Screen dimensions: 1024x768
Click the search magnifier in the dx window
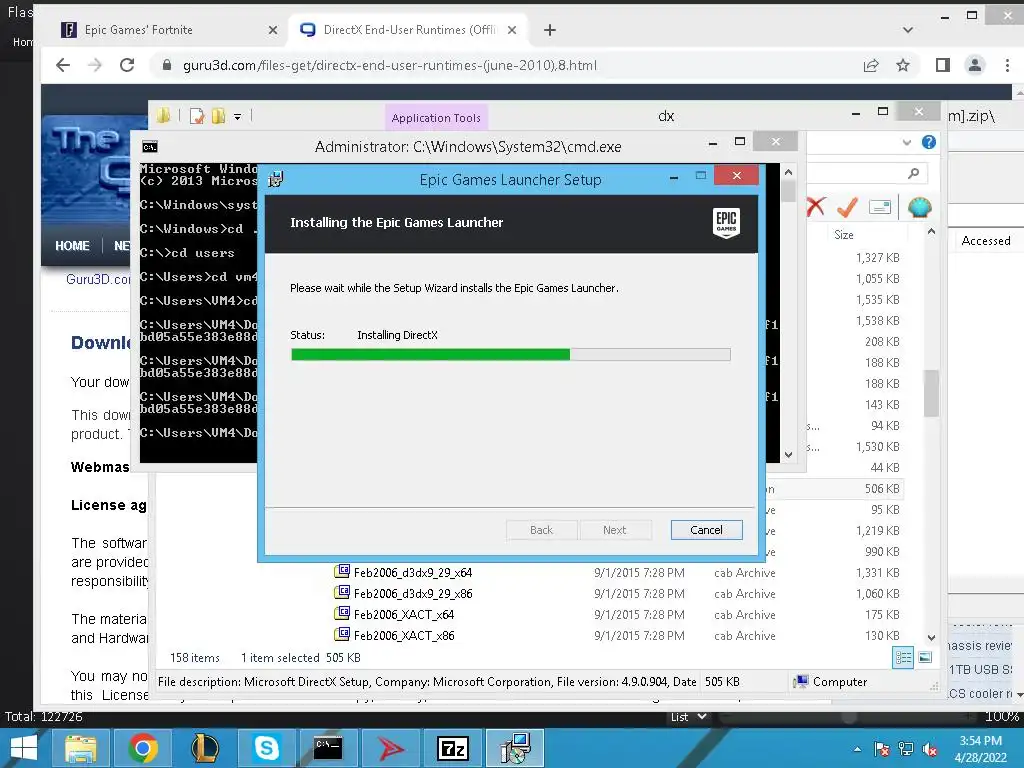[x=913, y=173]
